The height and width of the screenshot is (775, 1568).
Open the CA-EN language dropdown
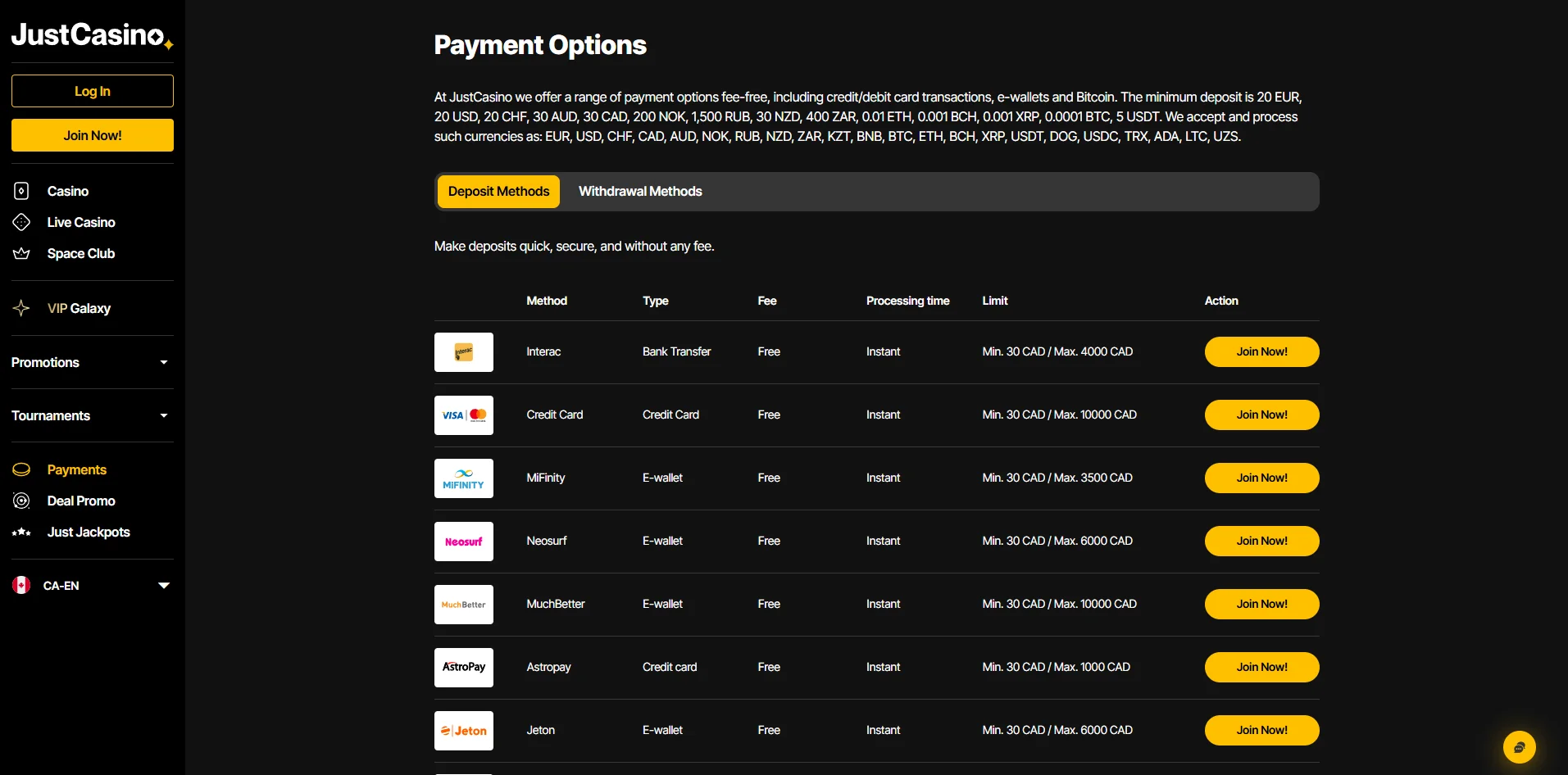point(92,585)
